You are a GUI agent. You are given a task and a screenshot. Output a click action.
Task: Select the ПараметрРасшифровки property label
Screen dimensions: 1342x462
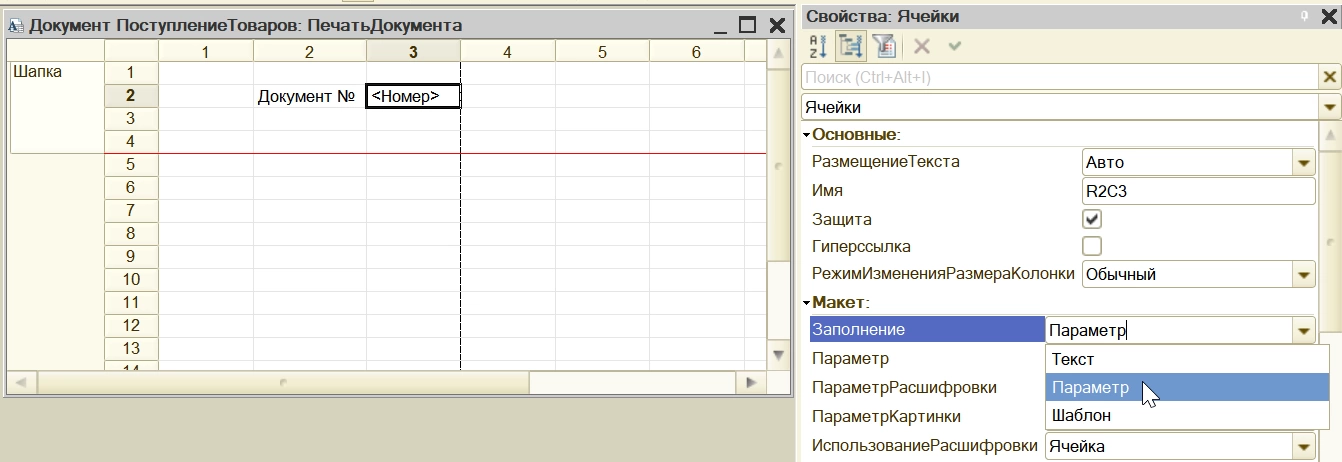904,387
